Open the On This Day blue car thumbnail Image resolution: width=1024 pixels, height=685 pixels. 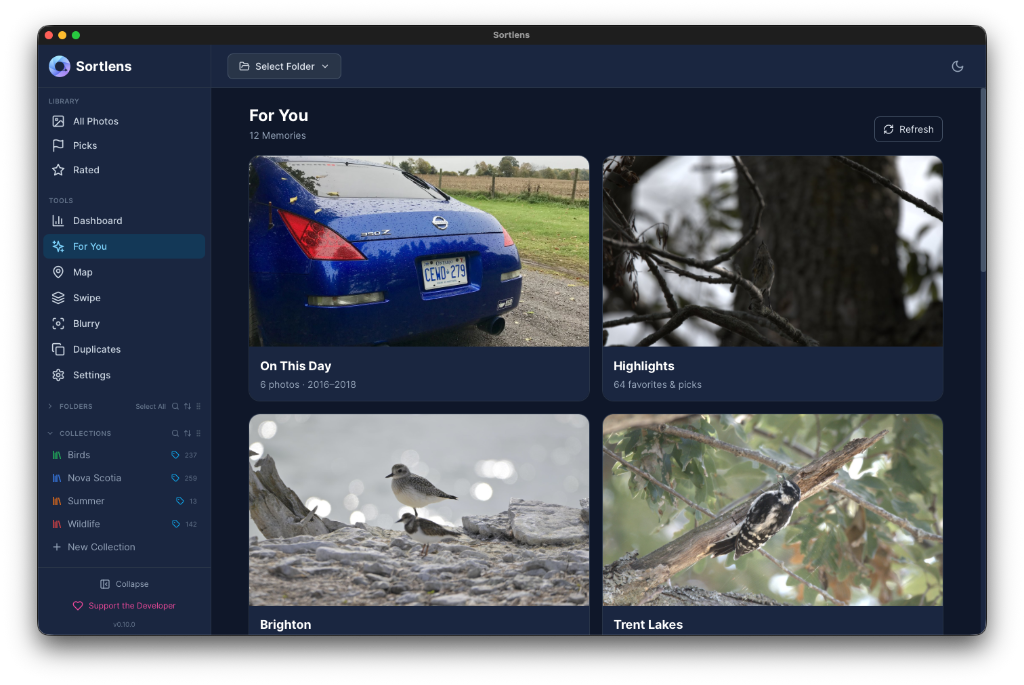419,251
